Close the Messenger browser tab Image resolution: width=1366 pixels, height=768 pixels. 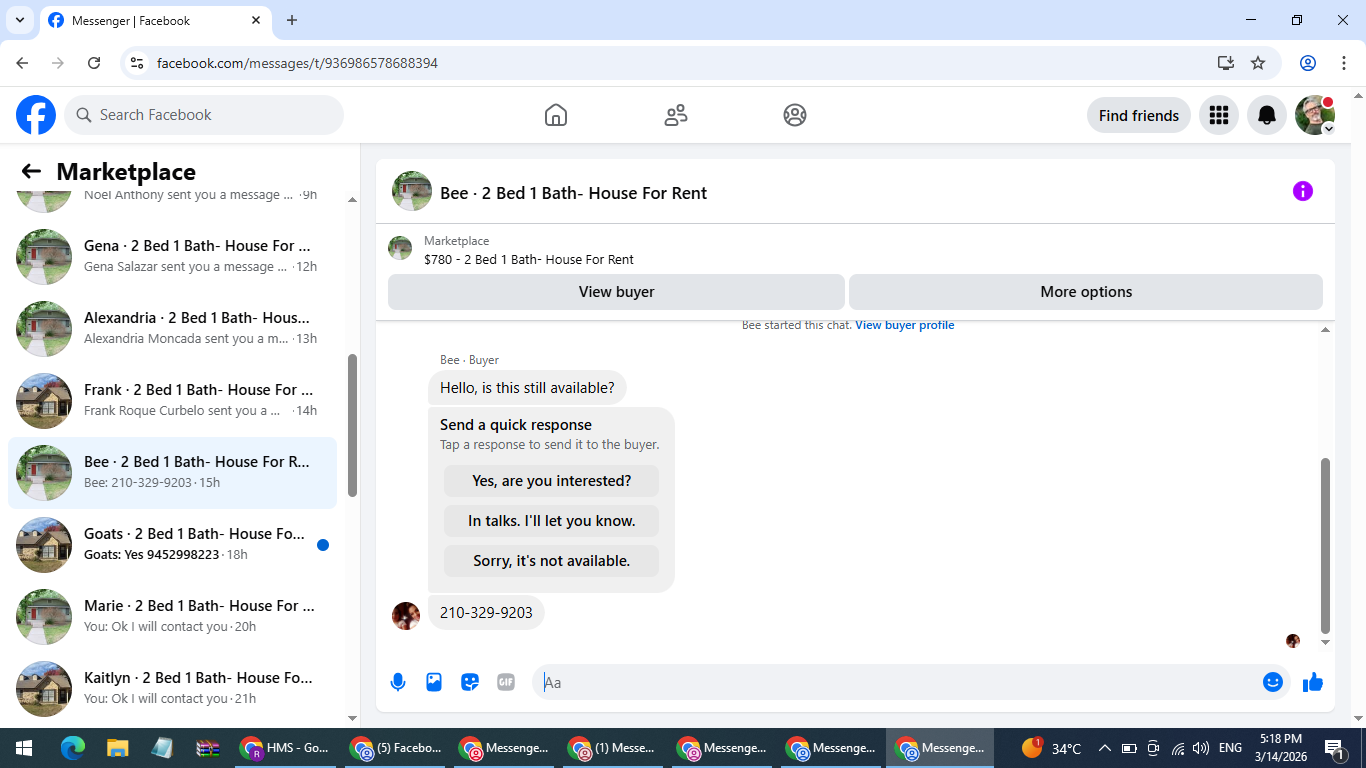click(x=255, y=20)
